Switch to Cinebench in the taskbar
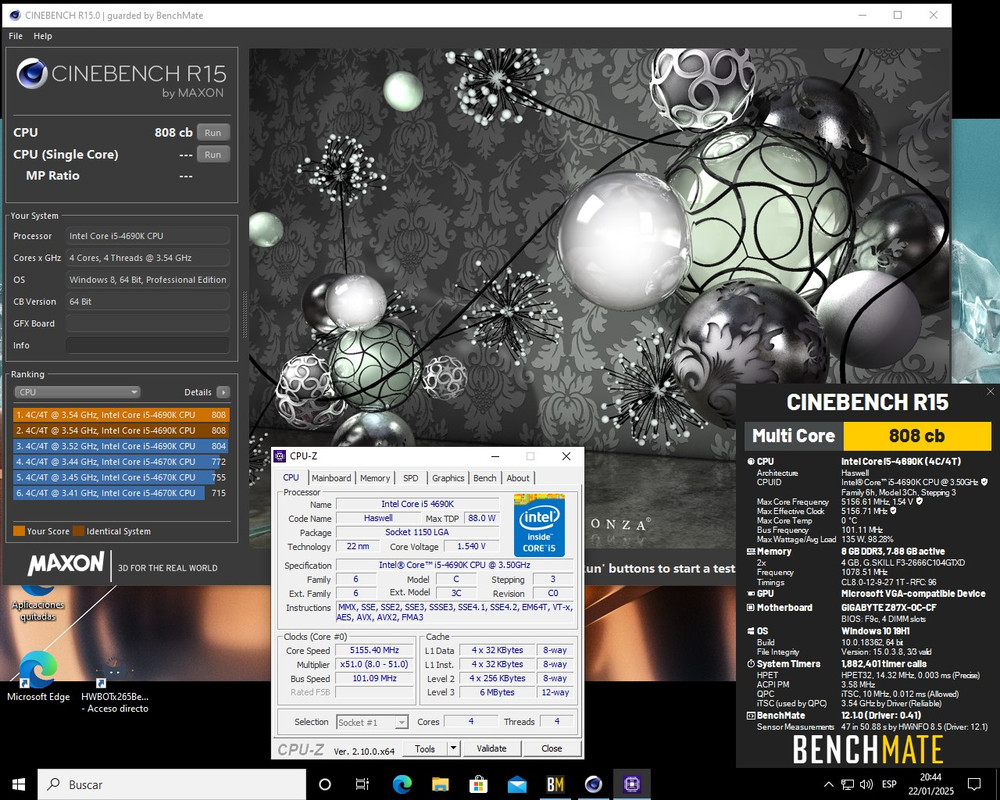Screen dimensions: 1000x800 (x=593, y=784)
